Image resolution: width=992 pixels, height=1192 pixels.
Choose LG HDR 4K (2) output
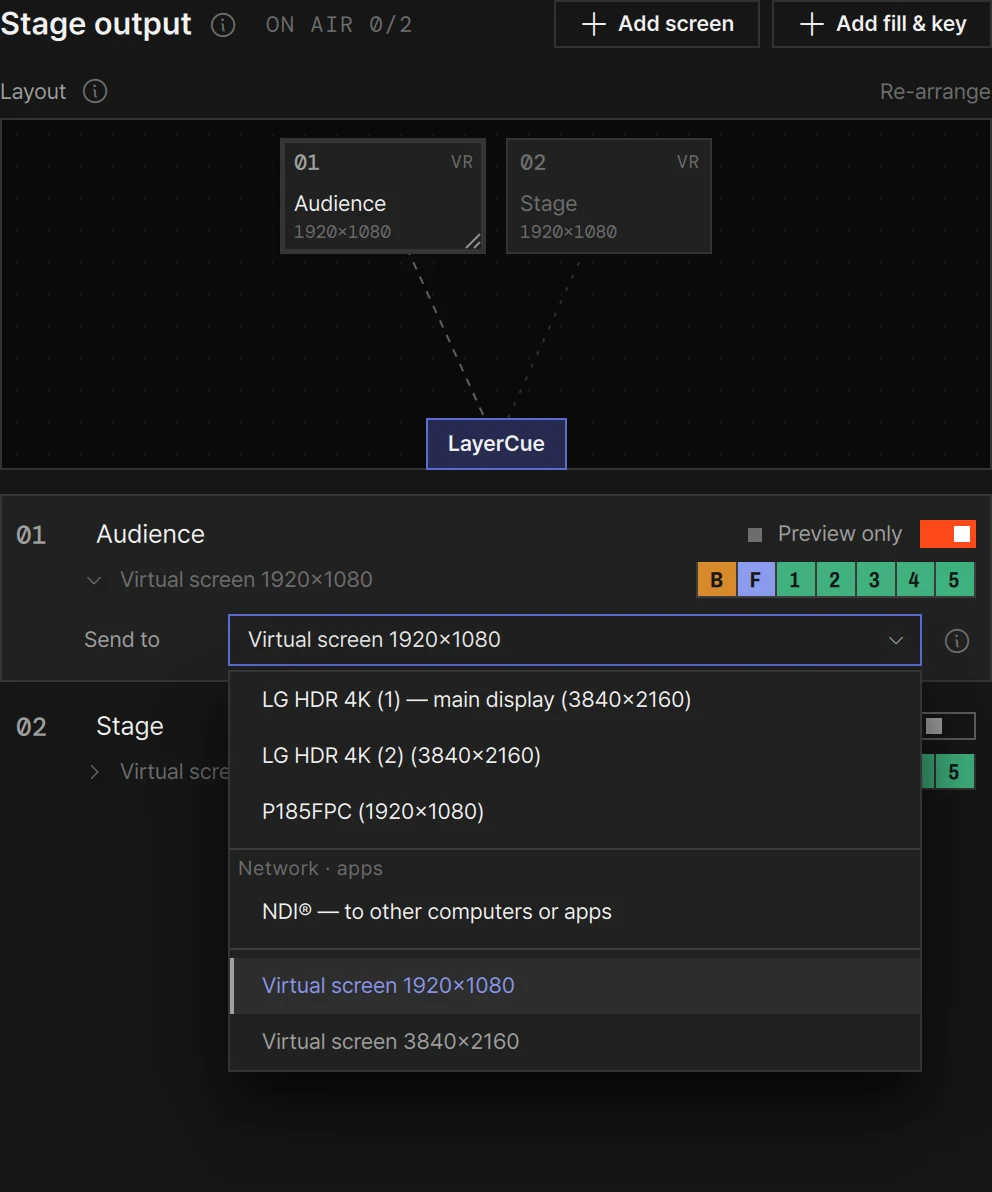(x=575, y=756)
